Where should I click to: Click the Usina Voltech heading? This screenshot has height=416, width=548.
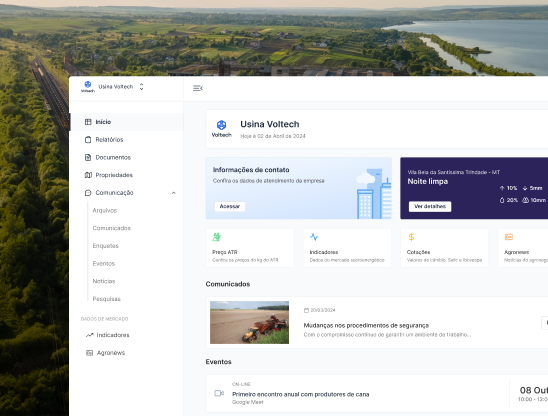269,124
